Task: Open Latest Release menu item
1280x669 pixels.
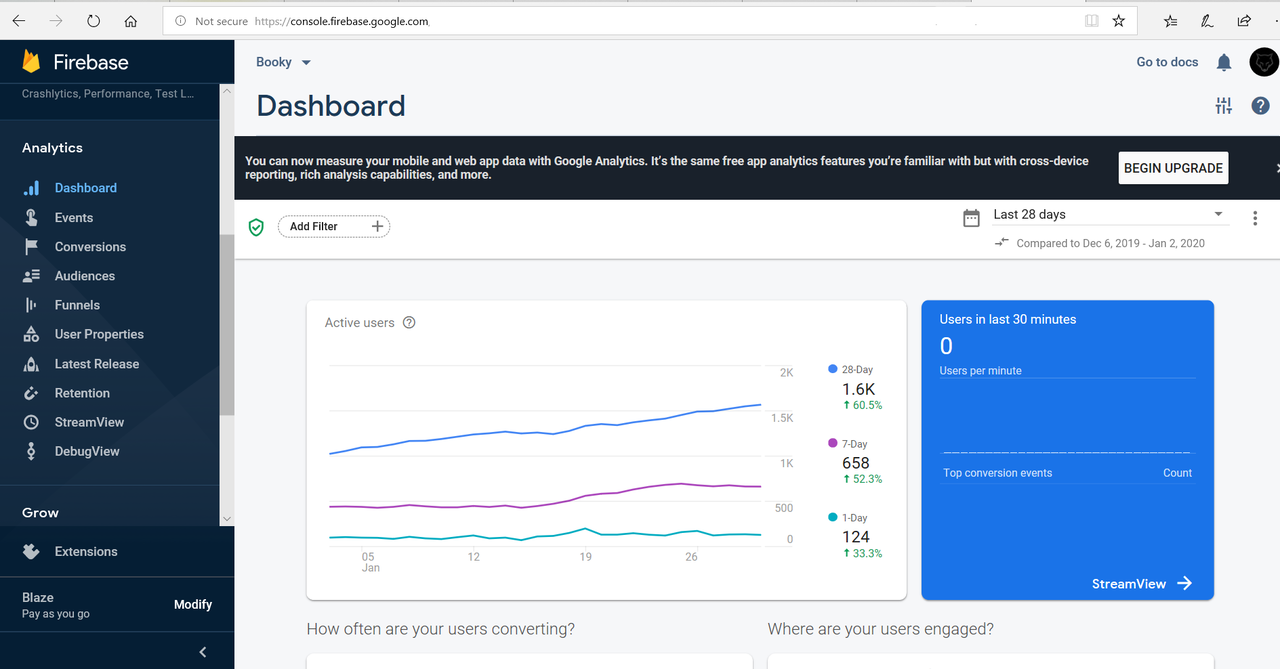Action: (x=97, y=364)
